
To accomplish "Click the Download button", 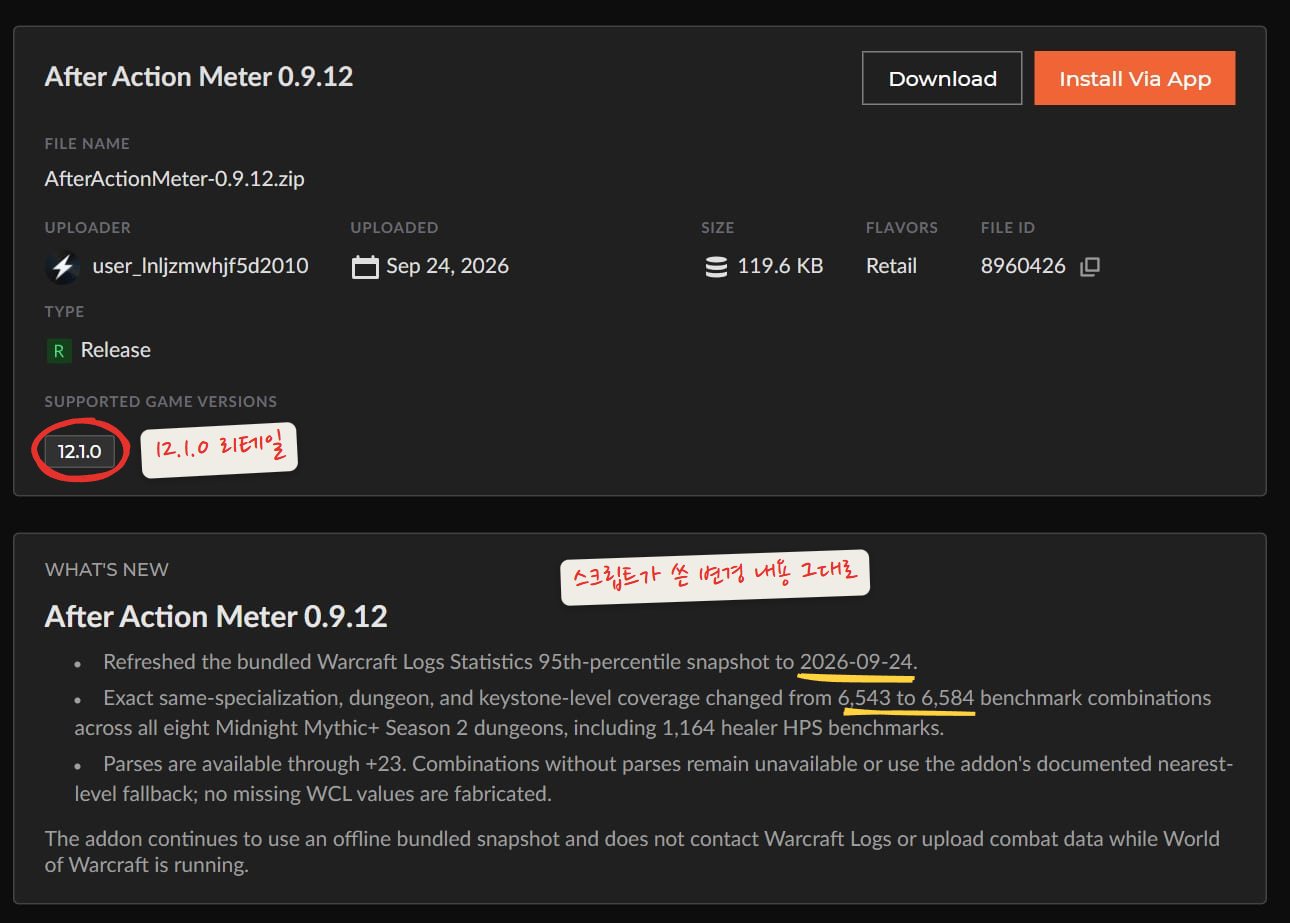I will tap(942, 78).
